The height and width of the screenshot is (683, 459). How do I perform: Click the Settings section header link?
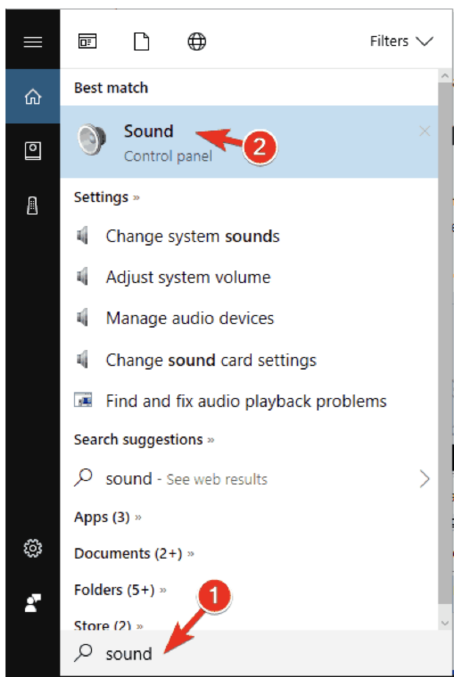(x=107, y=197)
